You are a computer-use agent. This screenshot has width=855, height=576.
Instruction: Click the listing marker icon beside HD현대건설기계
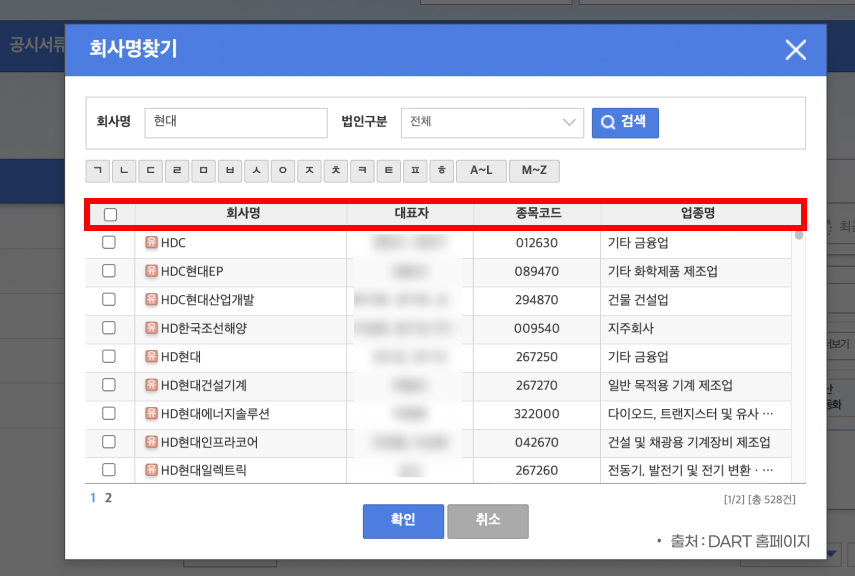tap(151, 386)
